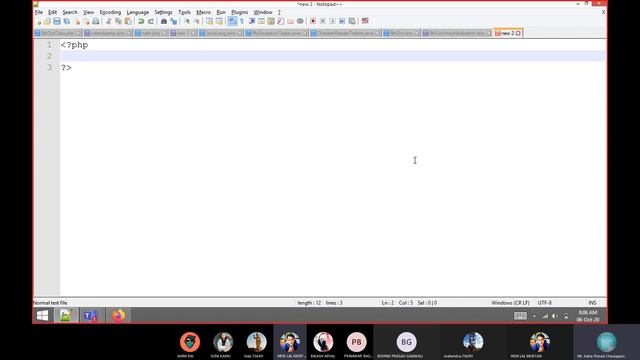Screen dimensions: 640x360
Task: Click 'Ln : 2' in the status bar
Action: [x=388, y=303]
